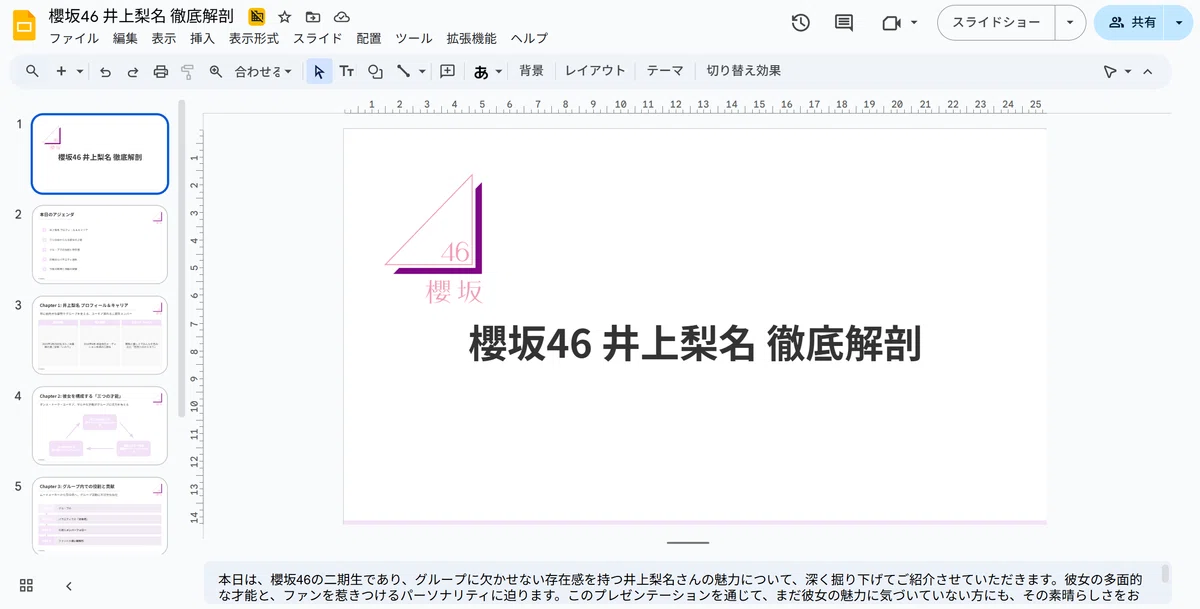Open the line tool dropdown arrow
Screen dimensions: 1200x609
click(422, 71)
